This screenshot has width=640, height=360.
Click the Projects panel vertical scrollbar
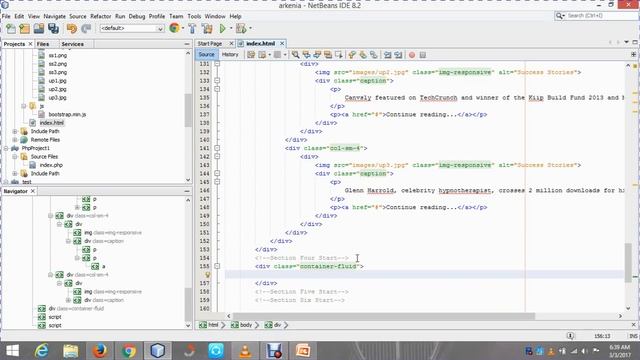[x=188, y=110]
